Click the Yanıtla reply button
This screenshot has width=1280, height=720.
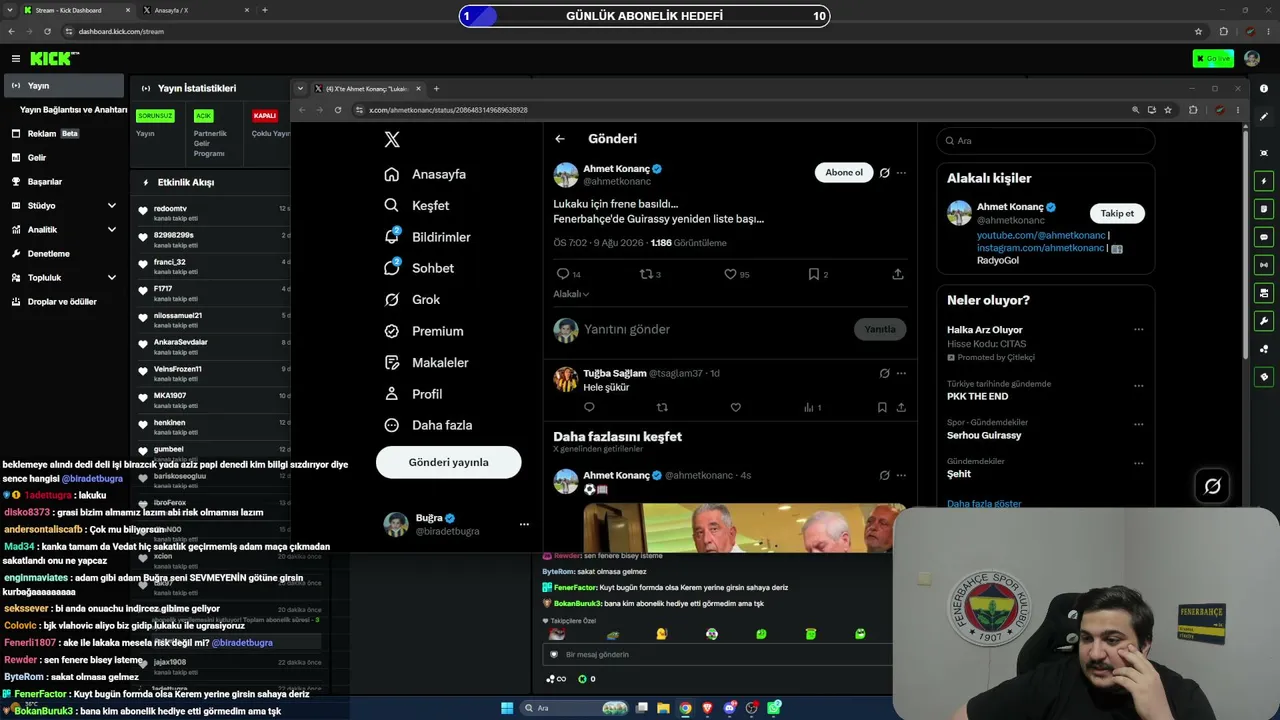[880, 329]
